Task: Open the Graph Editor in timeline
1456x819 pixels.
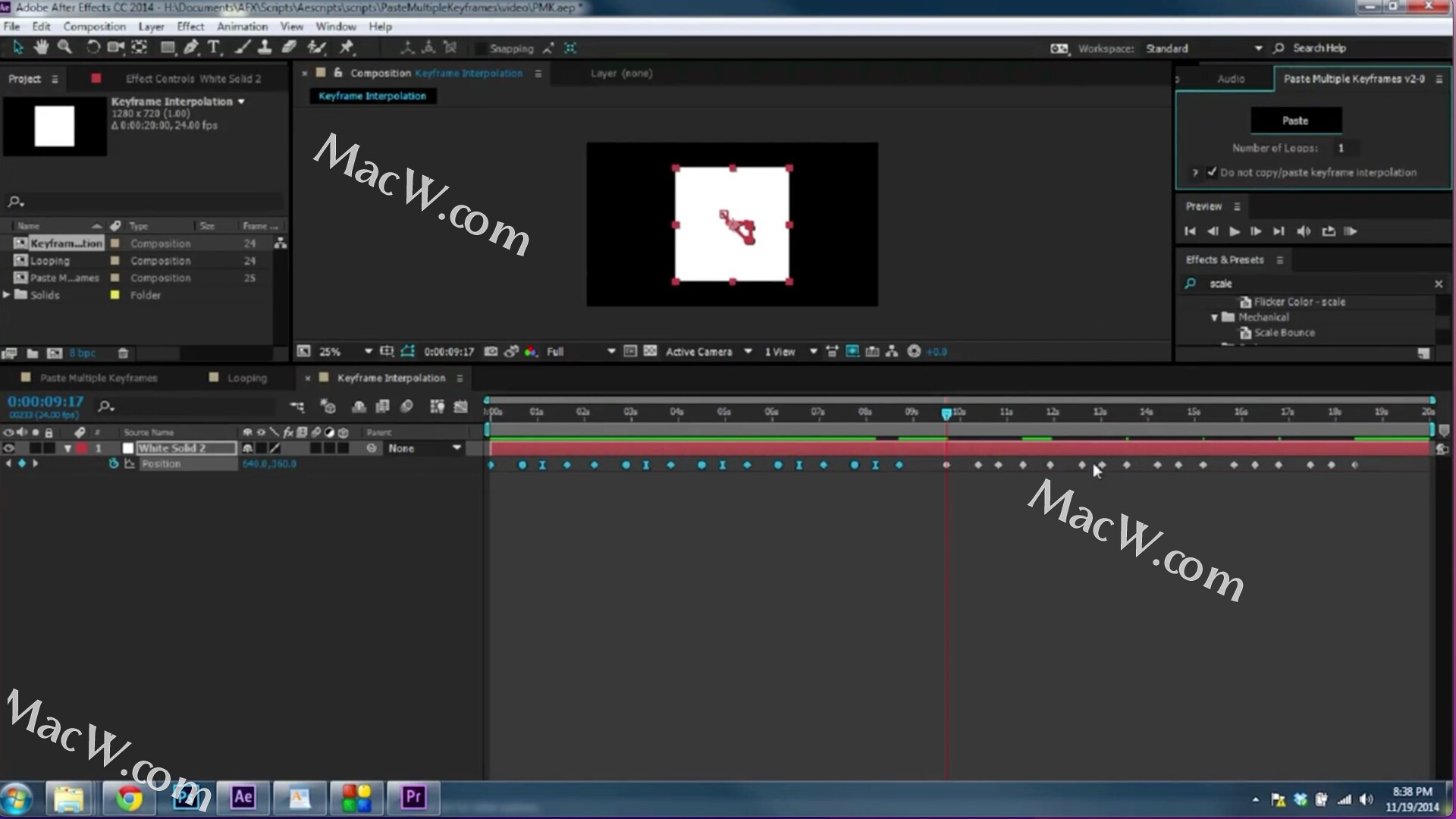Action: (x=460, y=406)
